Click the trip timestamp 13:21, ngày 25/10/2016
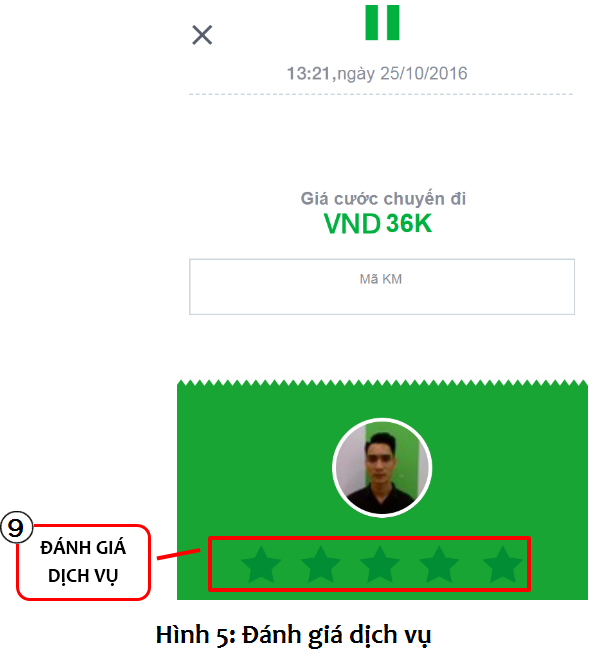 [x=377, y=74]
